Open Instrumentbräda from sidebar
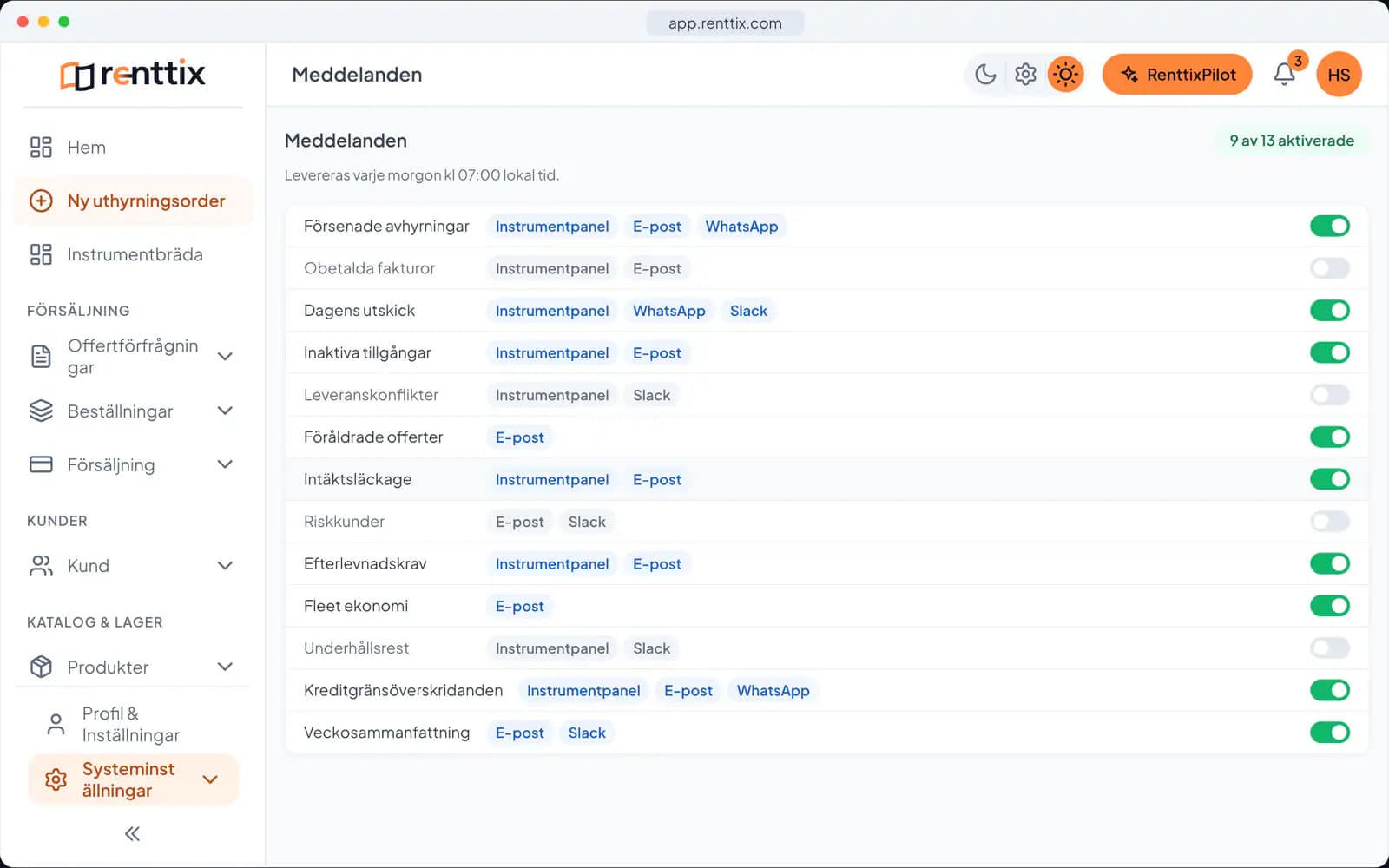The height and width of the screenshot is (868, 1389). pyautogui.click(x=133, y=254)
